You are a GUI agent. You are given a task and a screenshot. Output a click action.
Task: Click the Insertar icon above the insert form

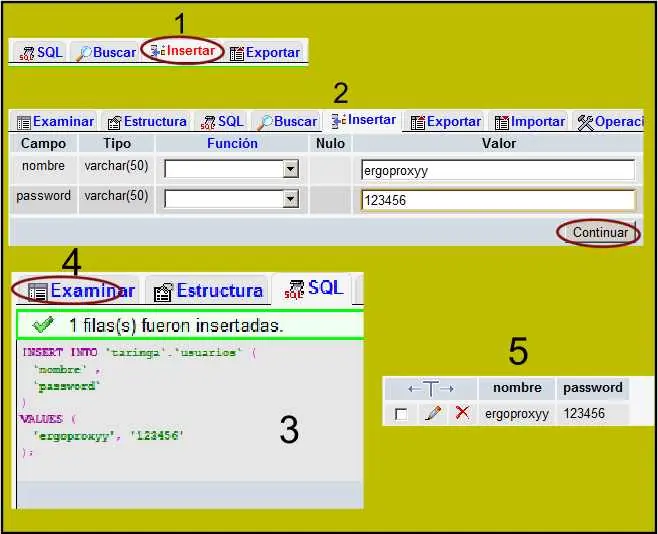(x=338, y=121)
